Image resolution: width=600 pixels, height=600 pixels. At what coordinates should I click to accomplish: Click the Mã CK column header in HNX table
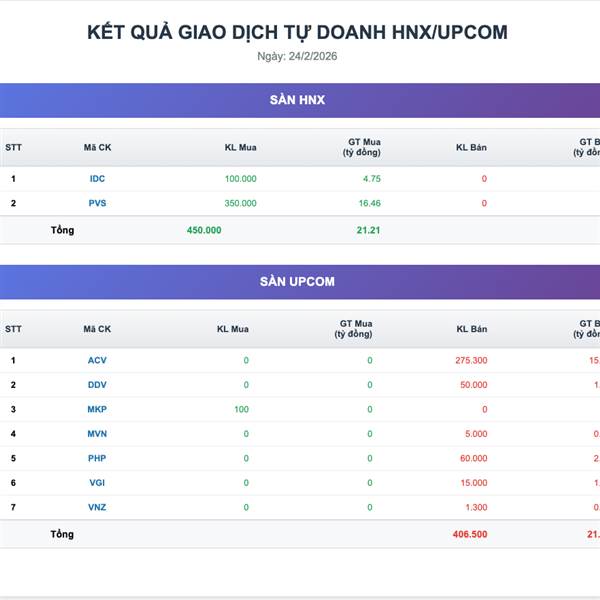pyautogui.click(x=97, y=148)
